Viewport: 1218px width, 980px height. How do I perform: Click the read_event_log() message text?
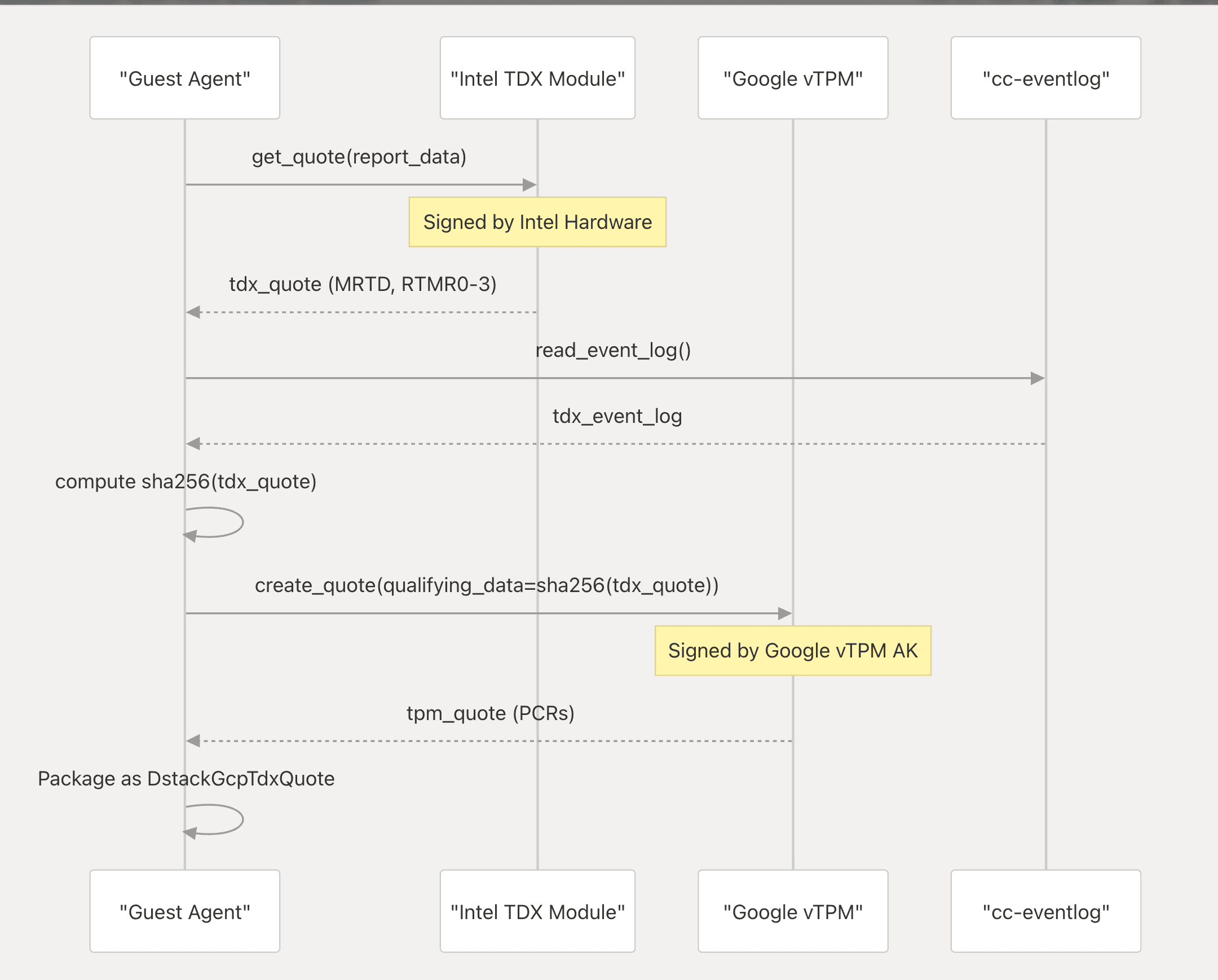pyautogui.click(x=613, y=350)
